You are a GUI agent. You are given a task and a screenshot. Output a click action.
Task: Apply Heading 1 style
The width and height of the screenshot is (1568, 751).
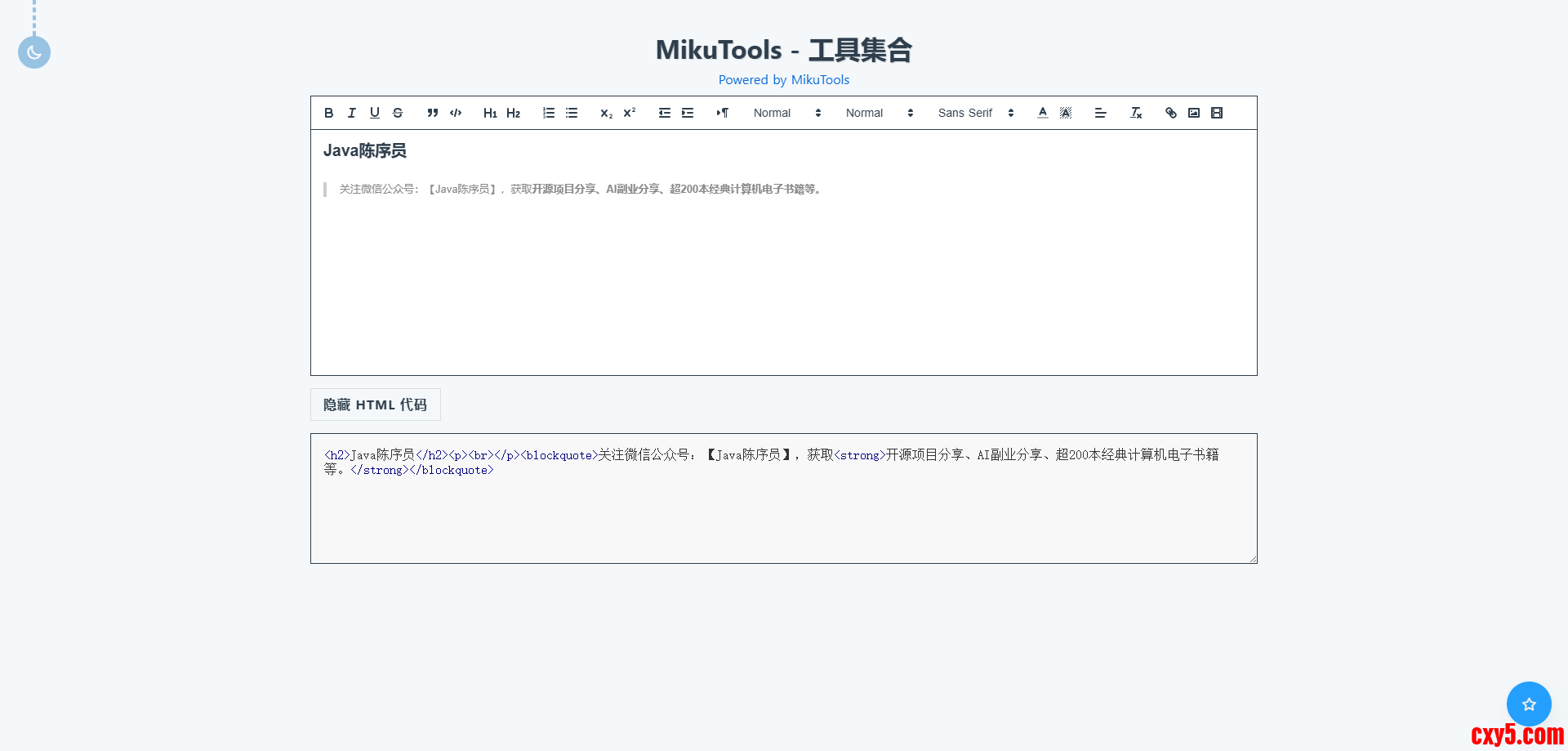[490, 113]
